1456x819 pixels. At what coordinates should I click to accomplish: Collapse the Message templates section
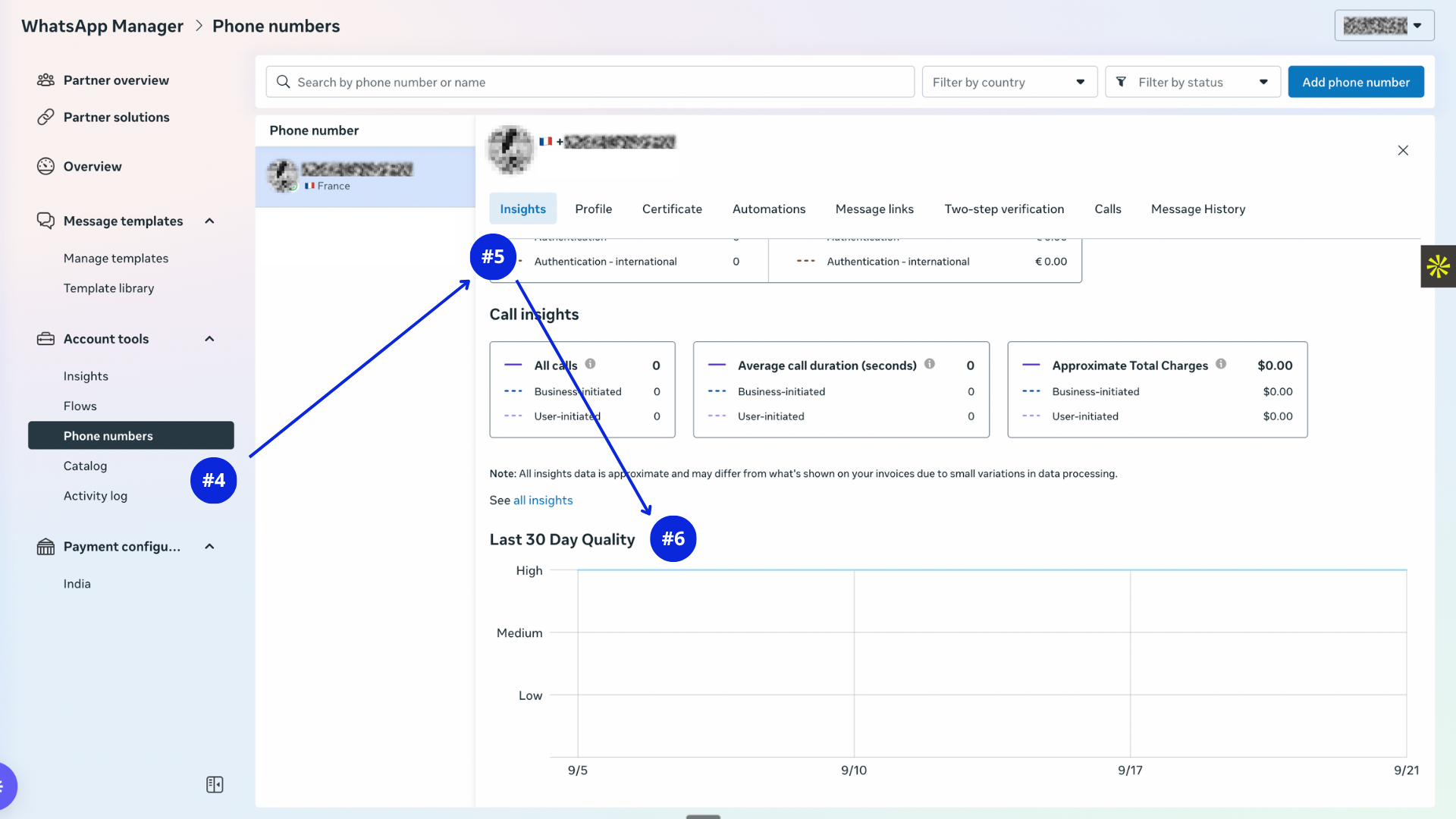[210, 221]
